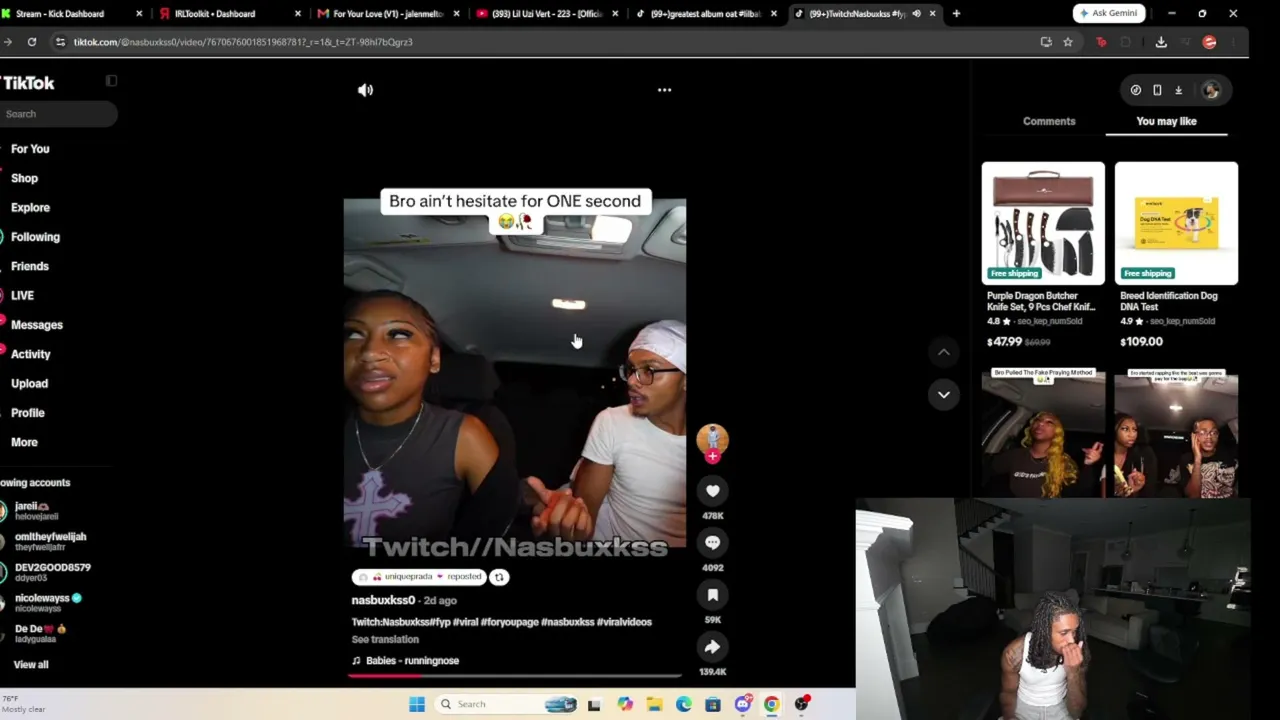Open Friends in the sidebar

coord(29,266)
